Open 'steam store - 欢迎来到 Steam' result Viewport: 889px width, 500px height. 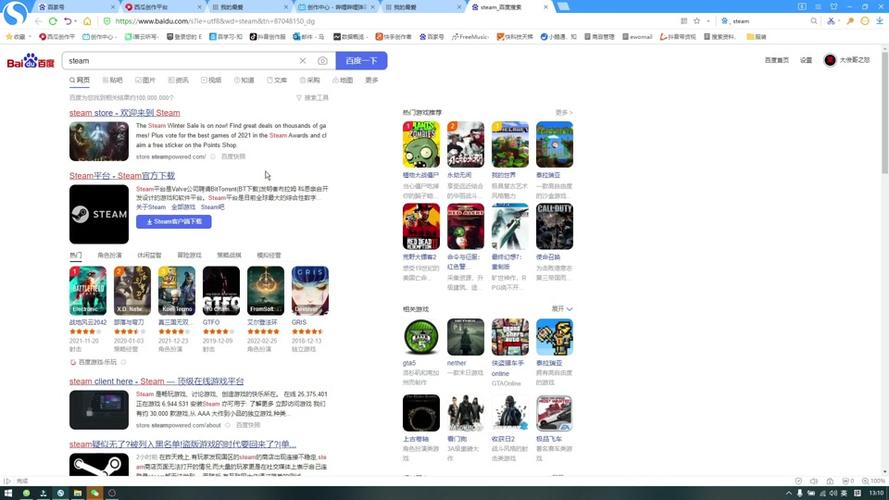(x=125, y=113)
